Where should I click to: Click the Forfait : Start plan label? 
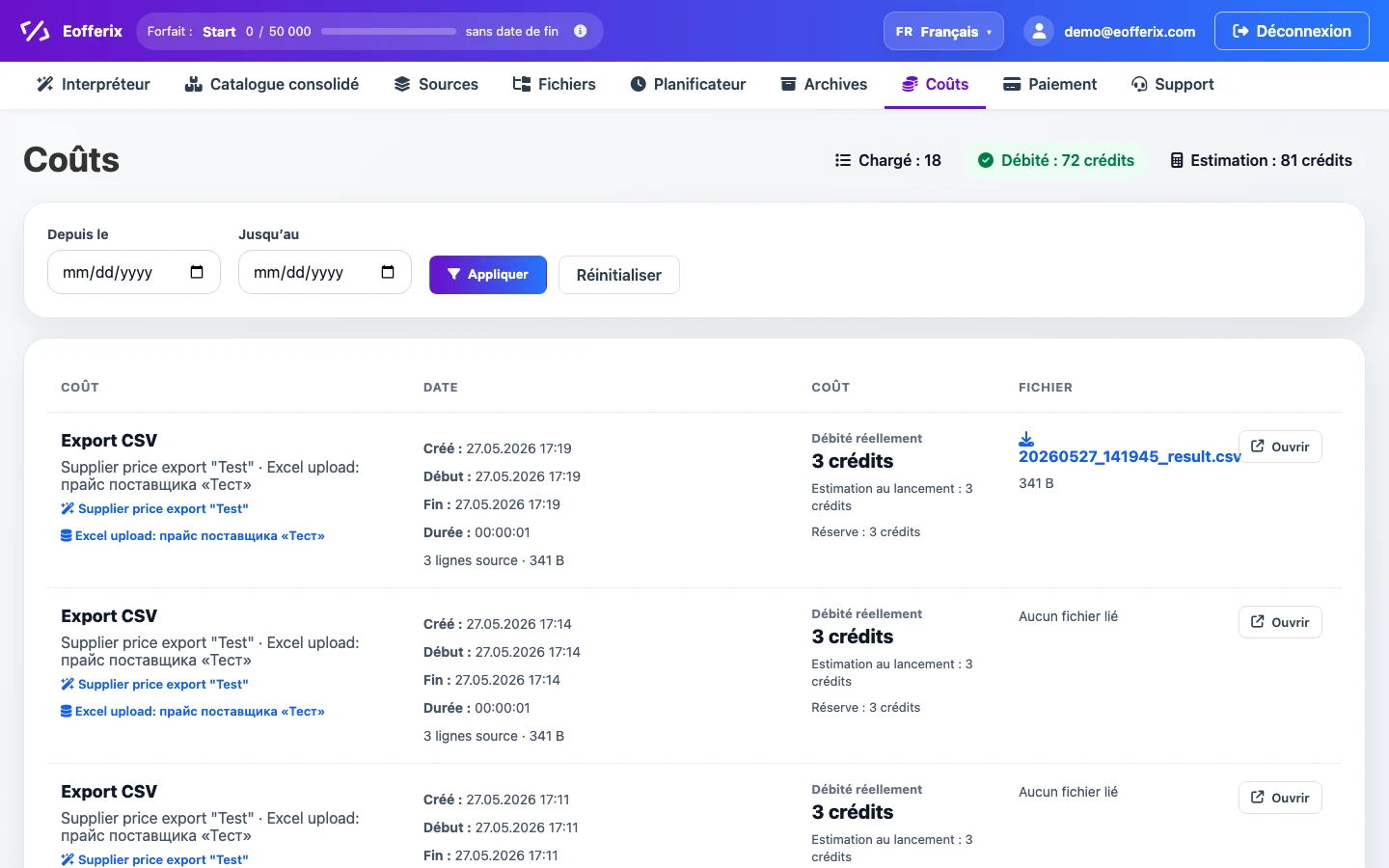(x=191, y=32)
